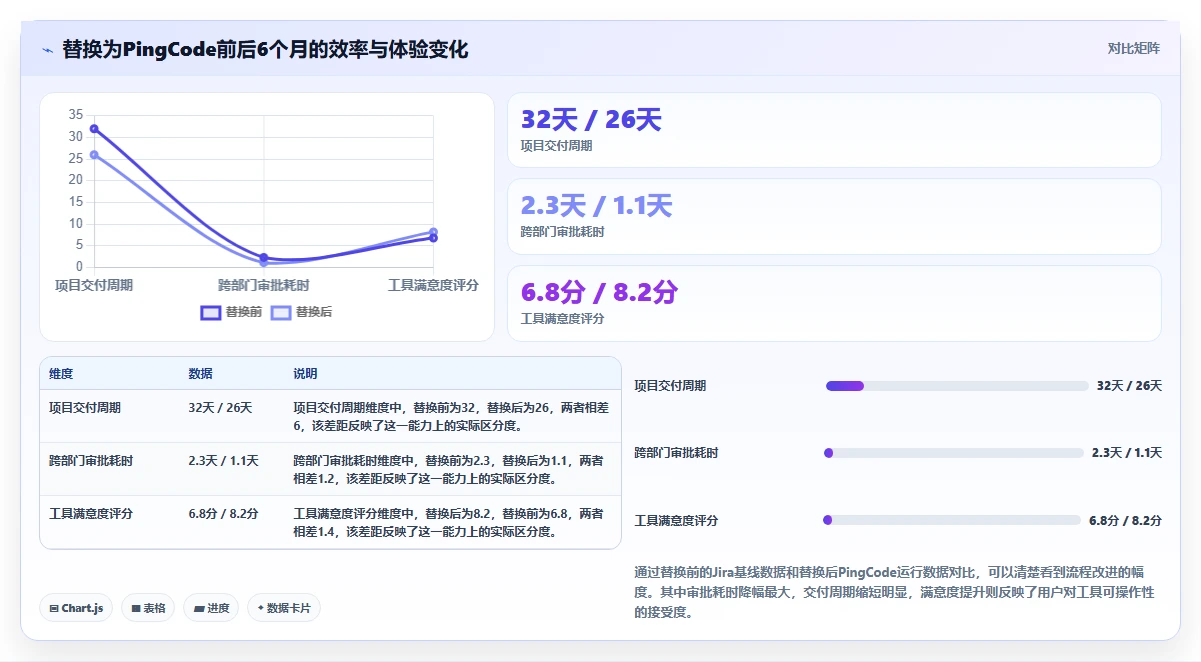
Task: Click the 2.3天 / 1.1天 stat card
Action: (x=834, y=216)
